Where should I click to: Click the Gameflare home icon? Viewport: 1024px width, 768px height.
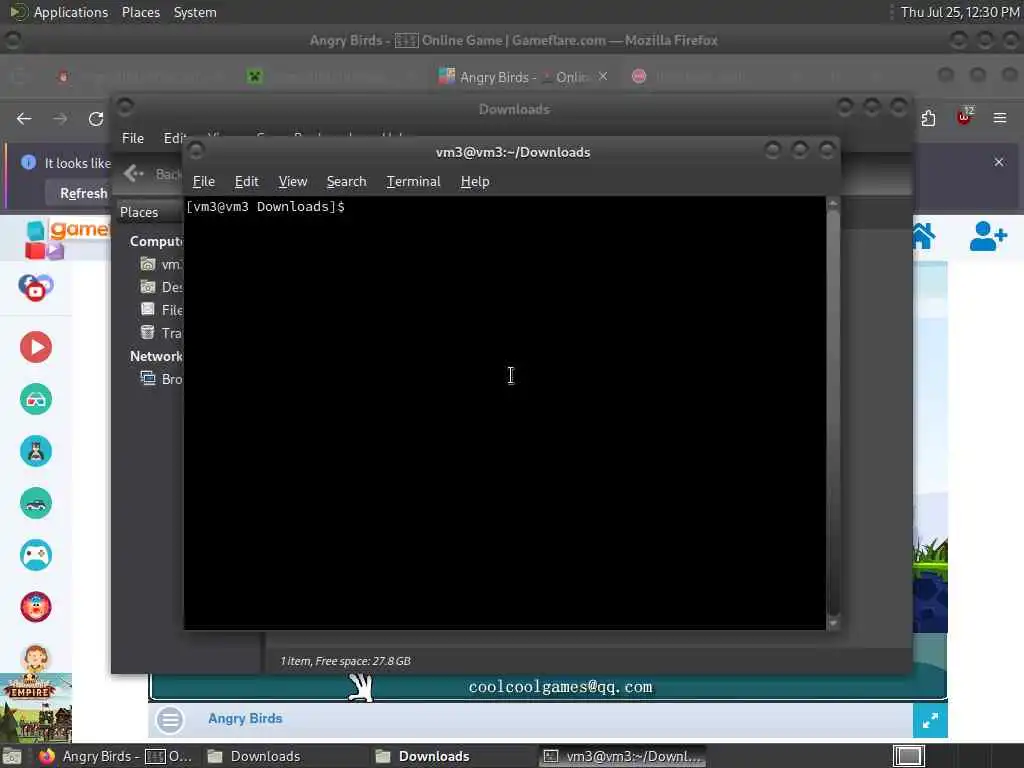923,236
